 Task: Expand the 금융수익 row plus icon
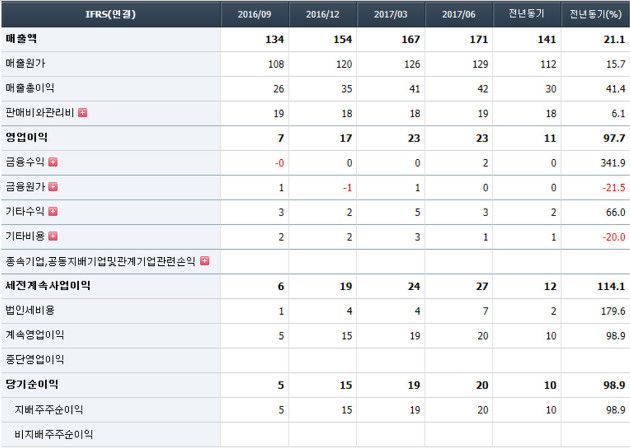tap(53, 162)
